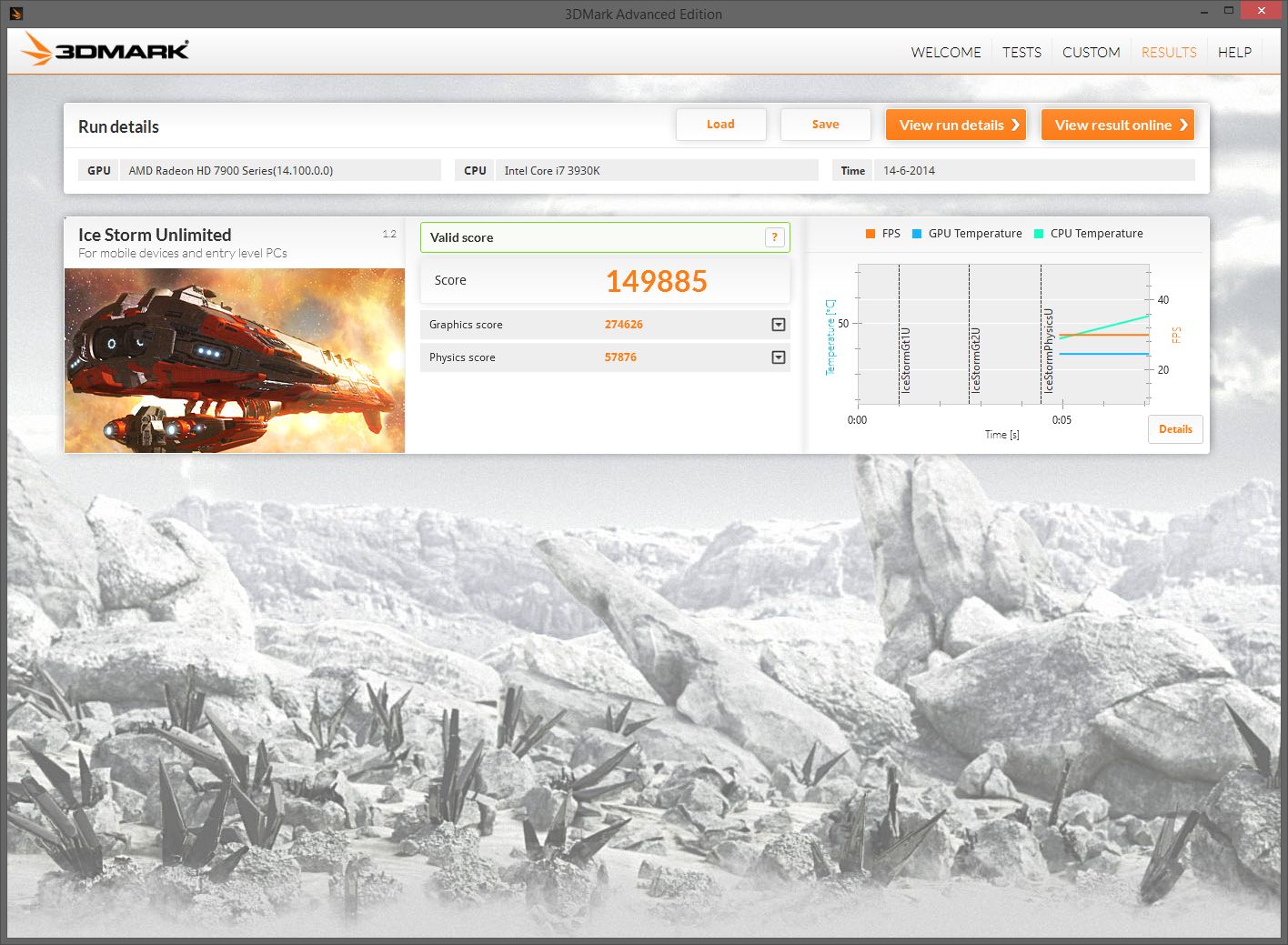Click the 3DMark logo in header
The image size is (1288, 945).
(x=106, y=50)
